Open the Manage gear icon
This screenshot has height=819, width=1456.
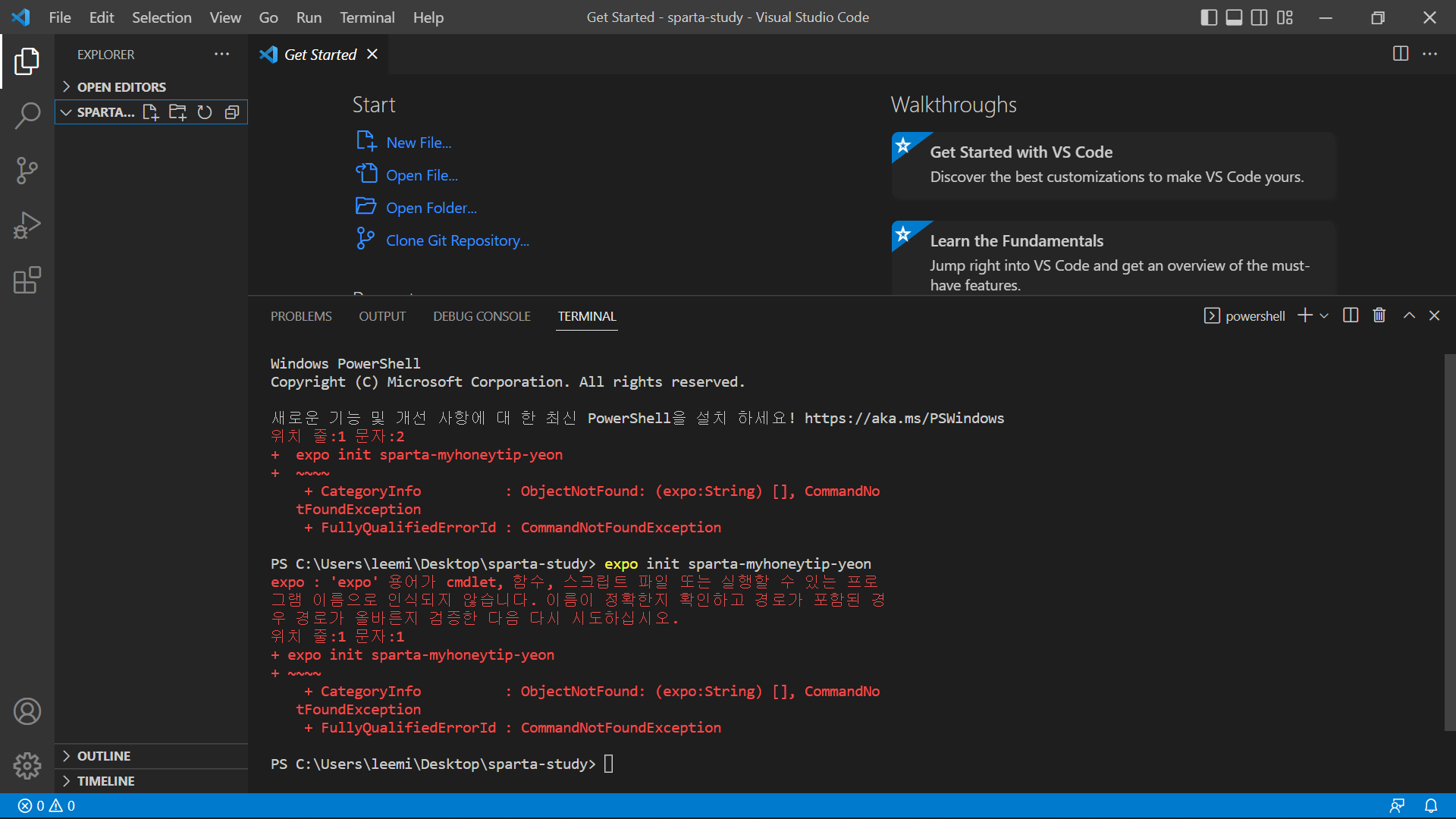click(x=27, y=766)
